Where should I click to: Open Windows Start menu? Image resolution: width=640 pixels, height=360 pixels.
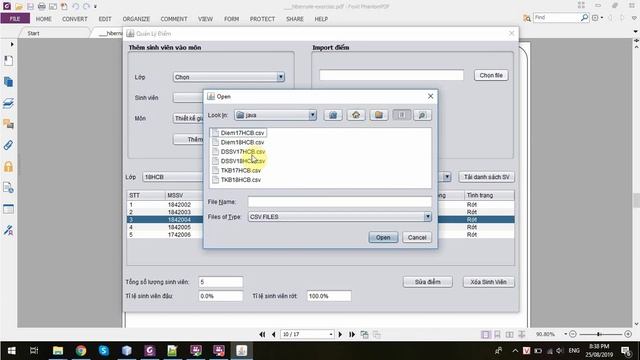coord(11,351)
